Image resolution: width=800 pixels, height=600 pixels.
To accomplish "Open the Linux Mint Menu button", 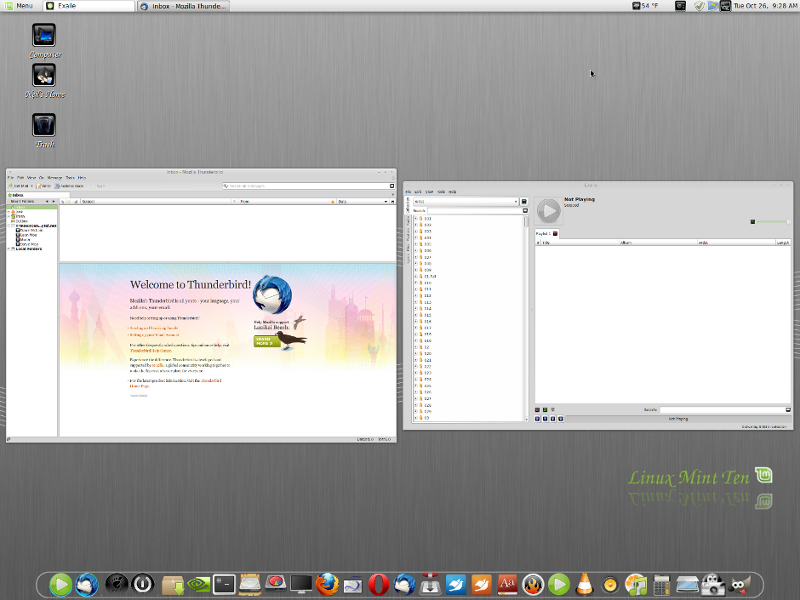I will [19, 6].
